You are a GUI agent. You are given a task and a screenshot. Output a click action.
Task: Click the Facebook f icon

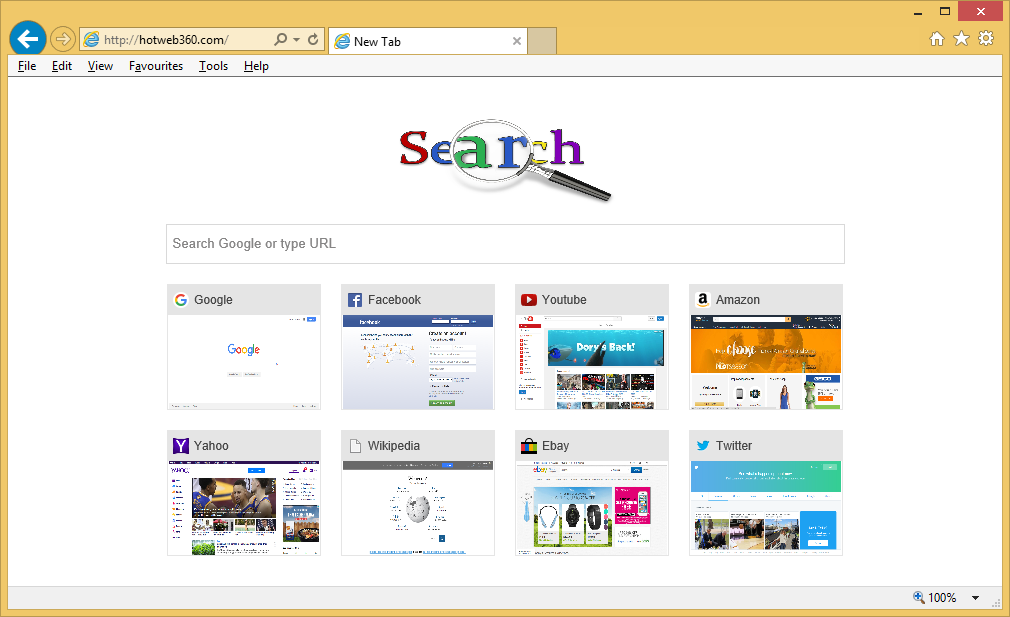[x=355, y=300]
